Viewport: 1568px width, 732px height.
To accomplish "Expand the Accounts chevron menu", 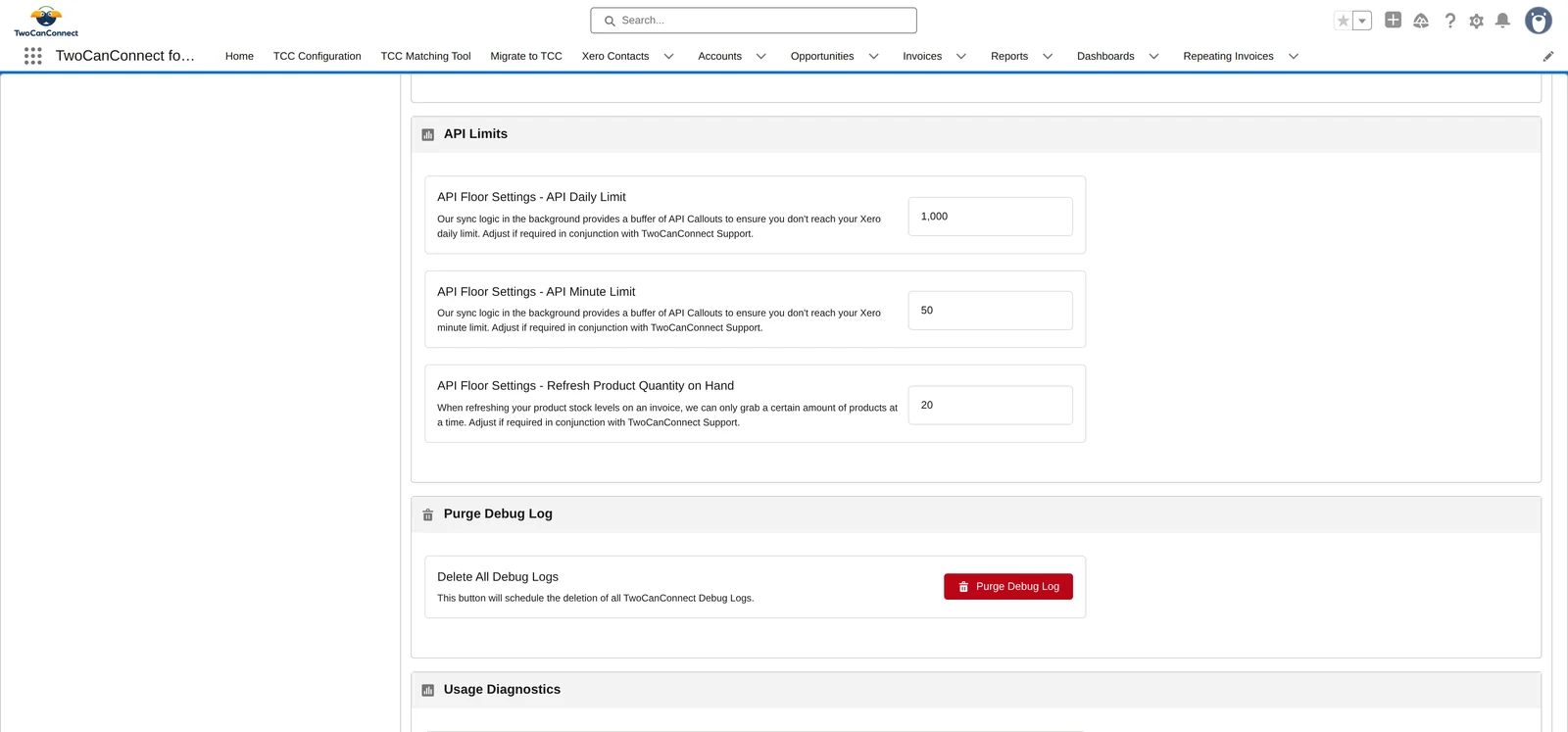I will pos(760,56).
